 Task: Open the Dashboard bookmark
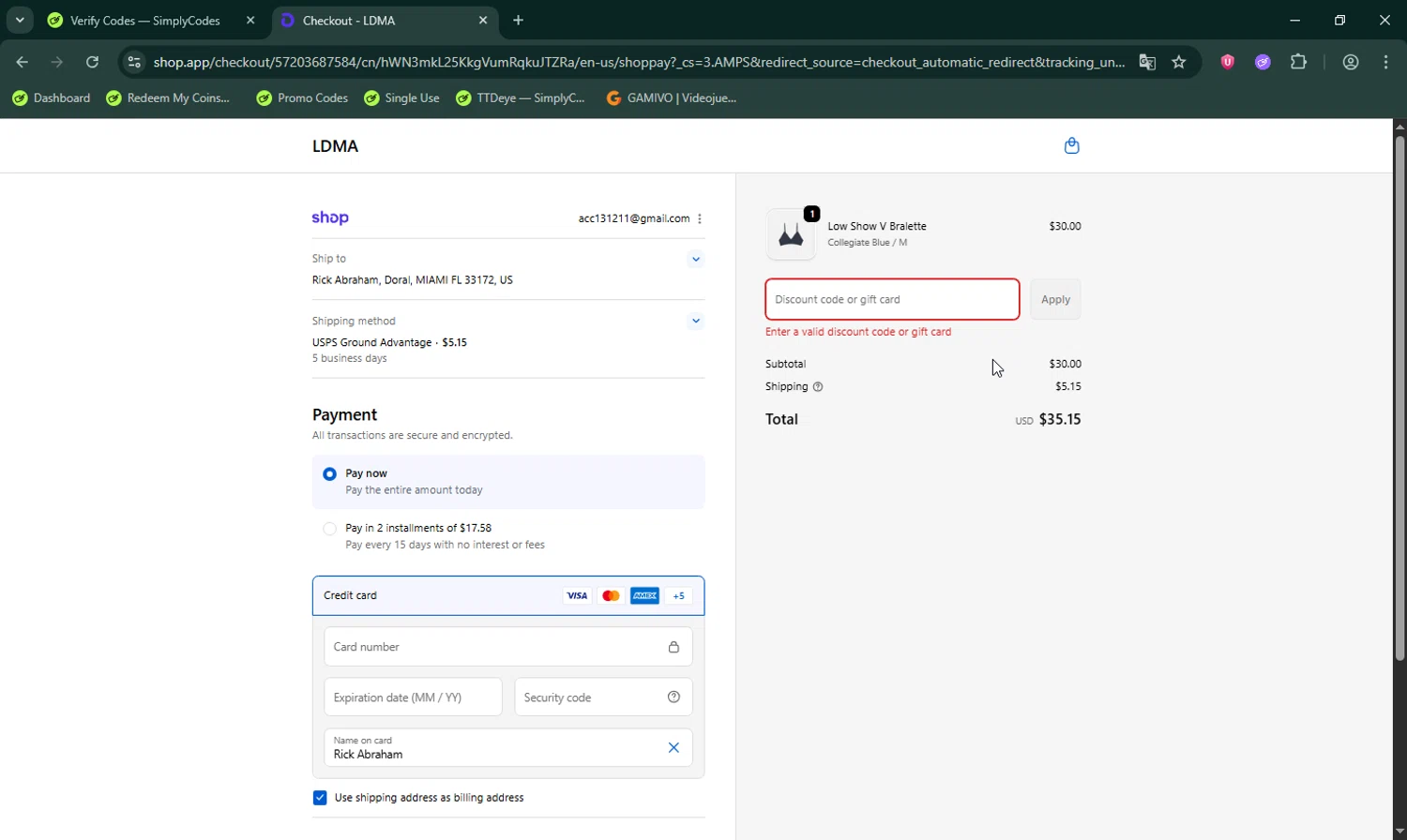[52, 97]
